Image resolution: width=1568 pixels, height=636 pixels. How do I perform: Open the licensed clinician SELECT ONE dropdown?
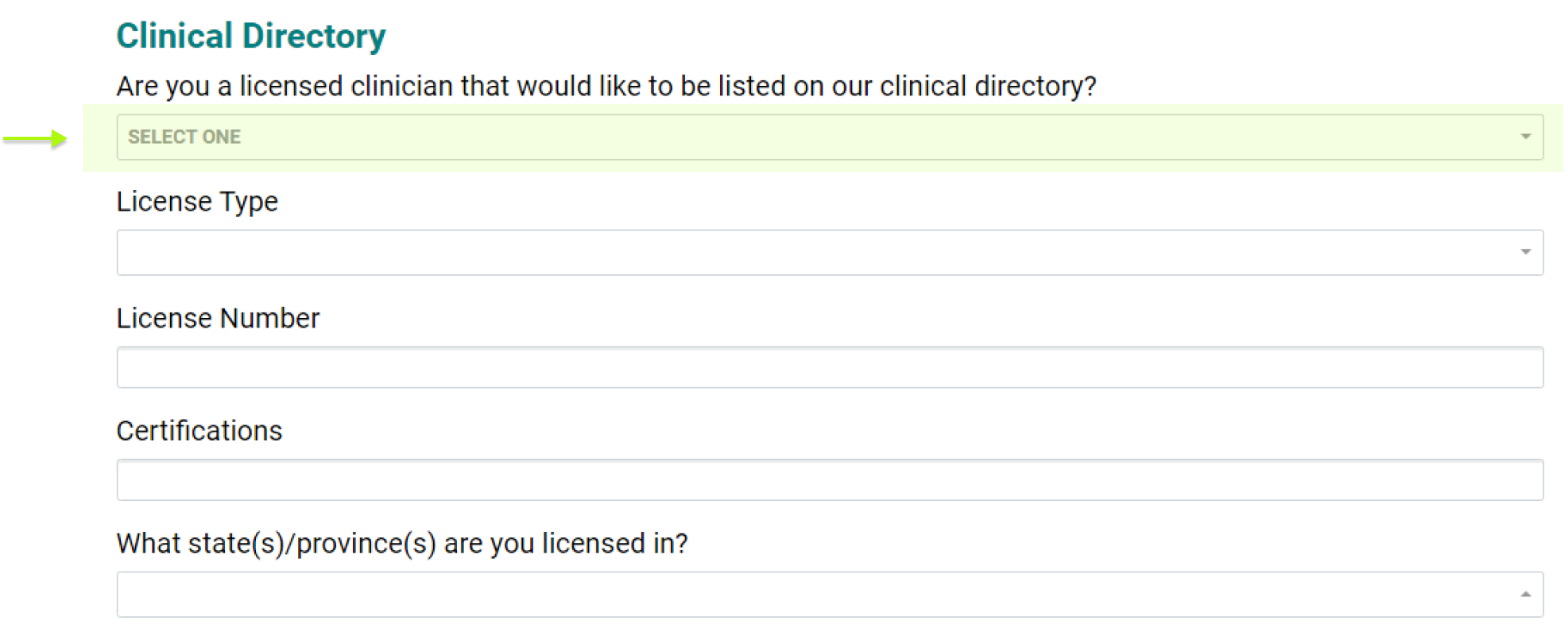click(829, 137)
